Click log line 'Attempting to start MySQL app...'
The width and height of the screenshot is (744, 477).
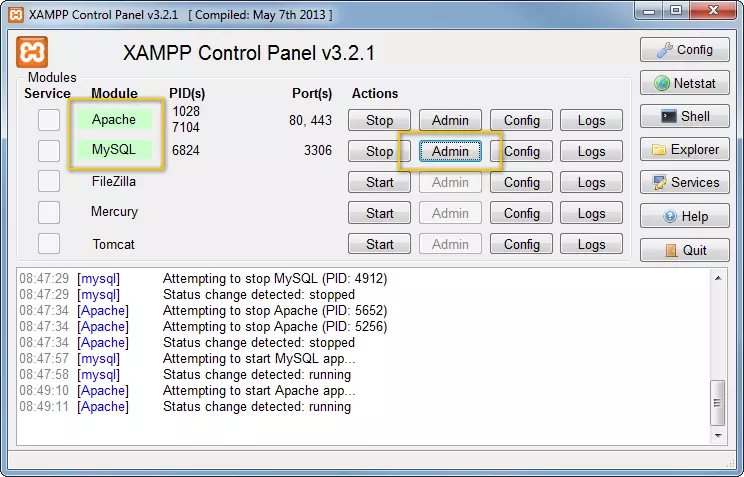(x=259, y=358)
